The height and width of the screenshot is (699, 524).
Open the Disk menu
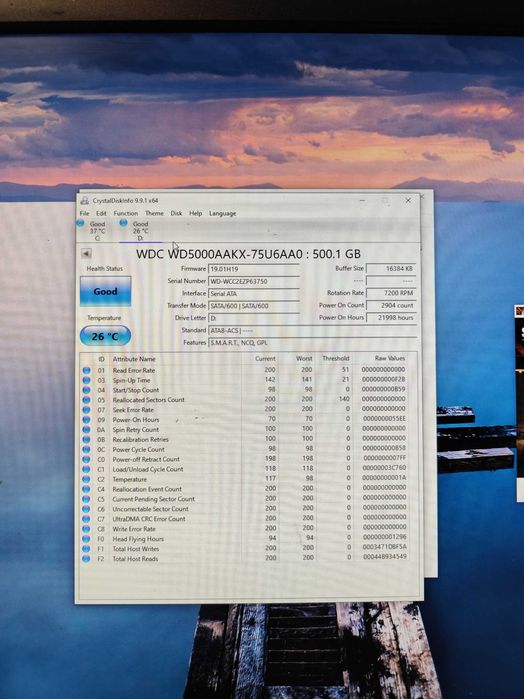[176, 214]
